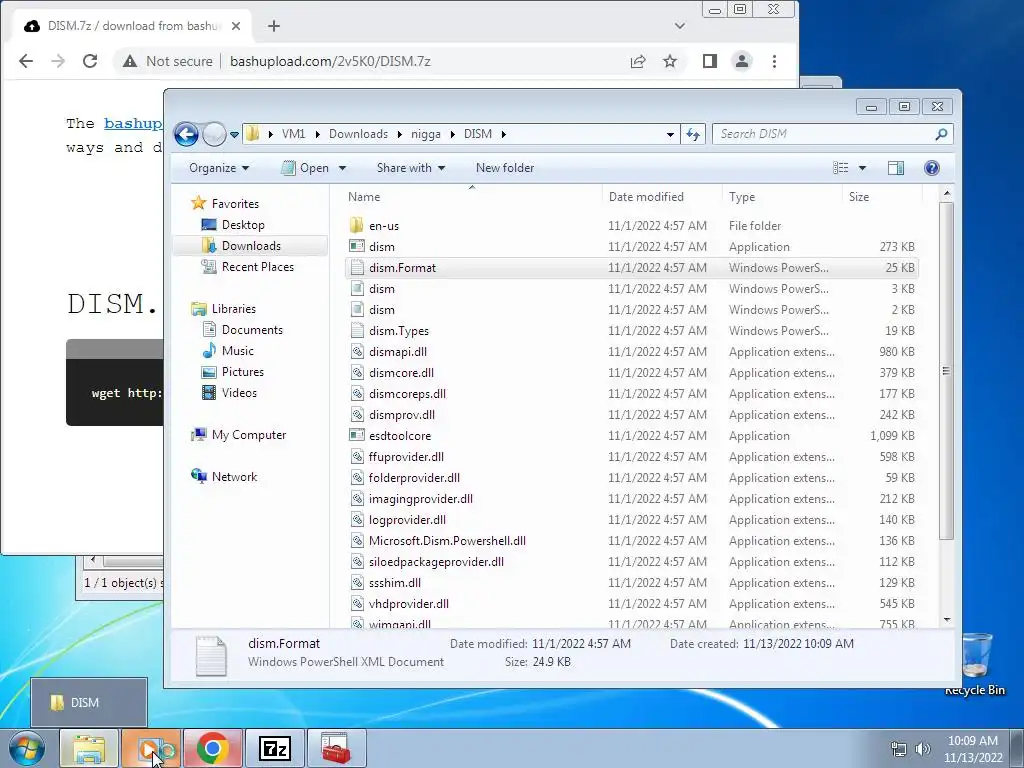
Task: Sort by the Name column header
Action: pyautogui.click(x=364, y=197)
